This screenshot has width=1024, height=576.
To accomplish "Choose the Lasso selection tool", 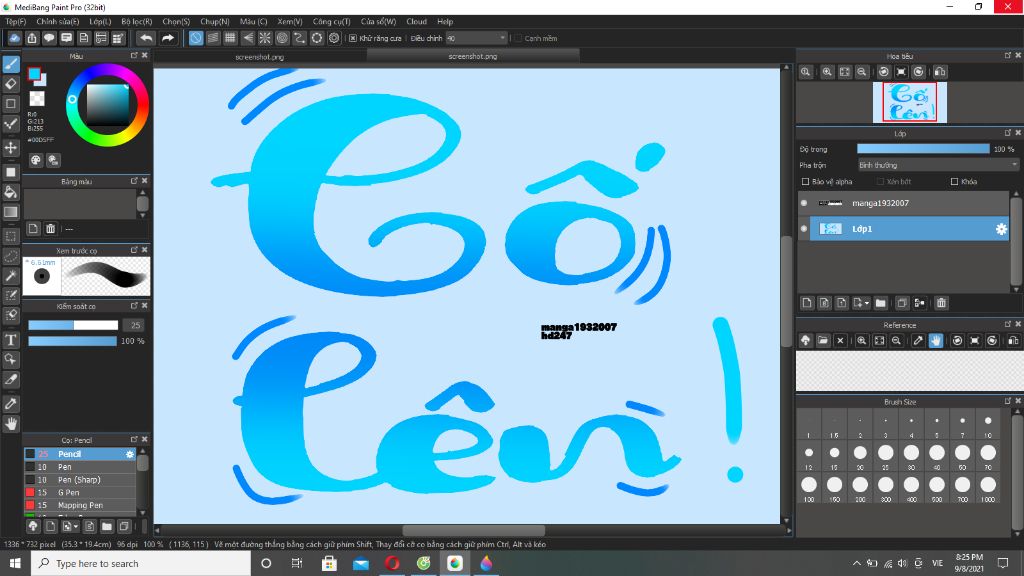I will (x=10, y=256).
